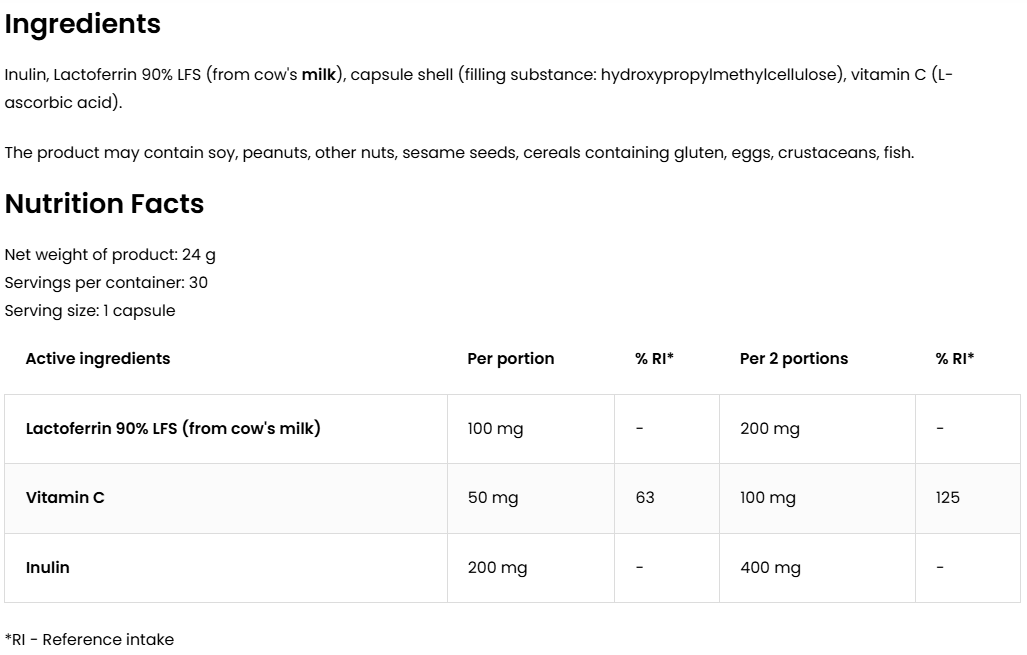This screenshot has height=655, width=1027.
Task: Click the Nutrition Facts heading
Action: (x=104, y=204)
